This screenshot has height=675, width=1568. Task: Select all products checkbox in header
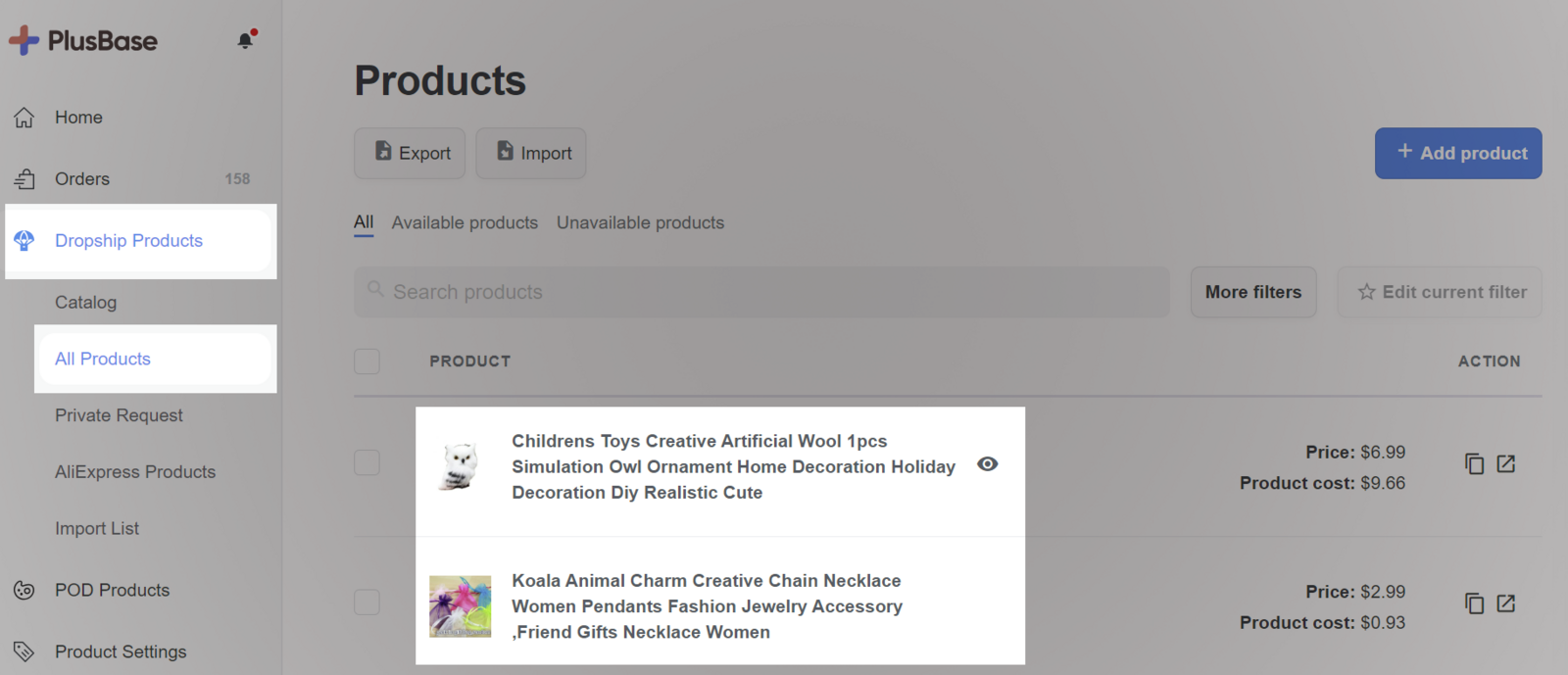click(x=367, y=362)
